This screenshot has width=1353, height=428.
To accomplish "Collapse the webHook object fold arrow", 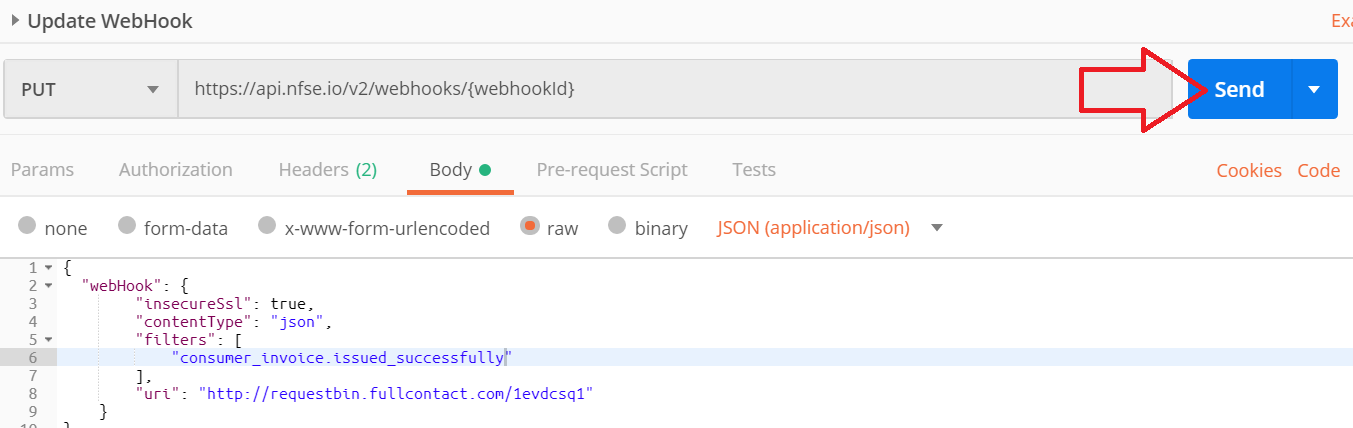I will tap(48, 286).
